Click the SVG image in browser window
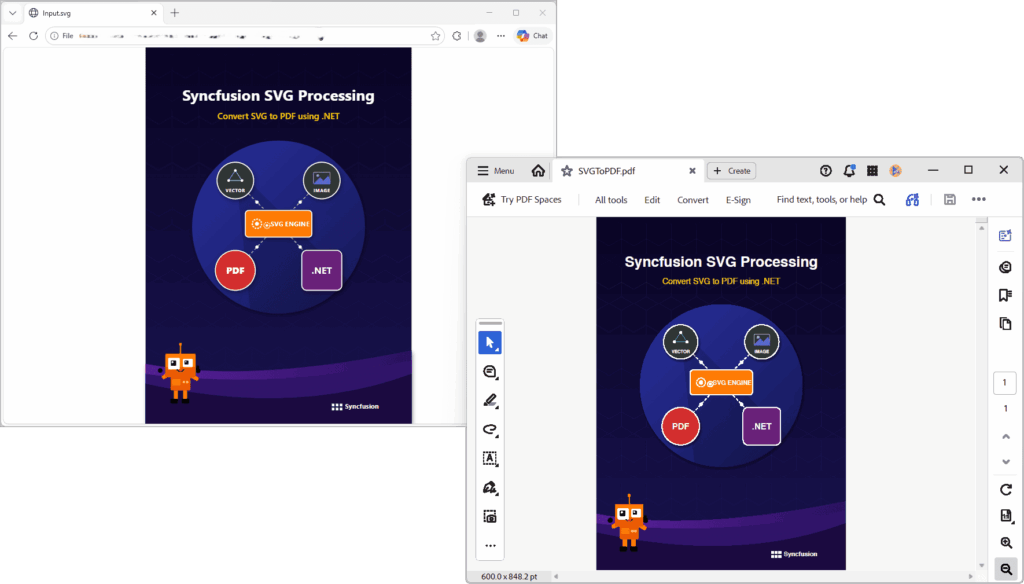Image resolution: width=1024 pixels, height=584 pixels. [x=278, y=235]
